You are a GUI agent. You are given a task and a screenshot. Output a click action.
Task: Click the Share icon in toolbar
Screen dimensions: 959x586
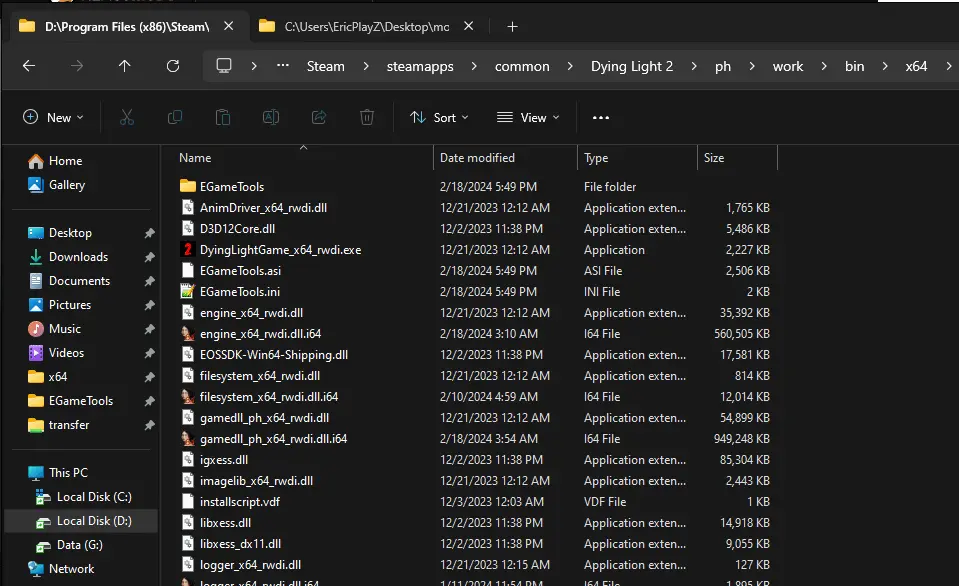coord(319,117)
